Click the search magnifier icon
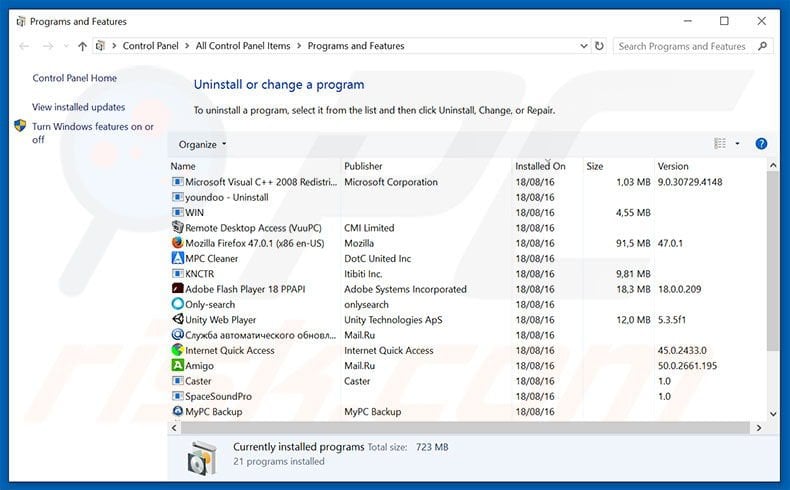Viewport: 790px width, 490px height. [x=763, y=46]
